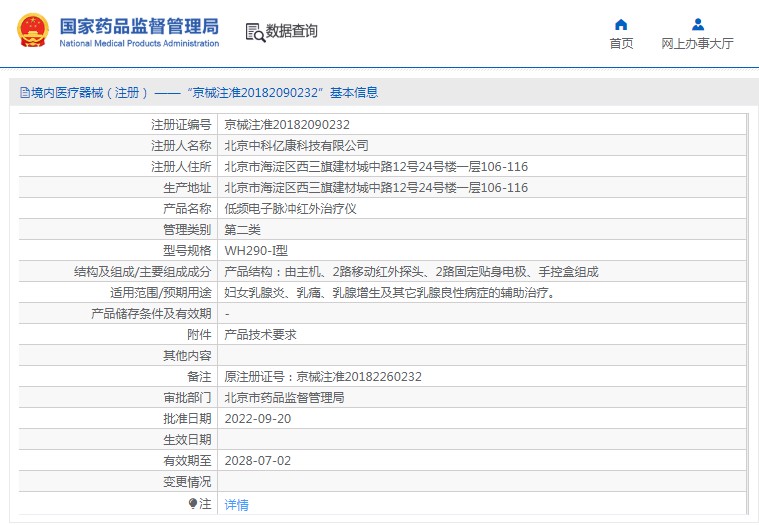Click product name 低频电子脉冲红外治疗仪
The height and width of the screenshot is (525, 759).
tap(290, 209)
